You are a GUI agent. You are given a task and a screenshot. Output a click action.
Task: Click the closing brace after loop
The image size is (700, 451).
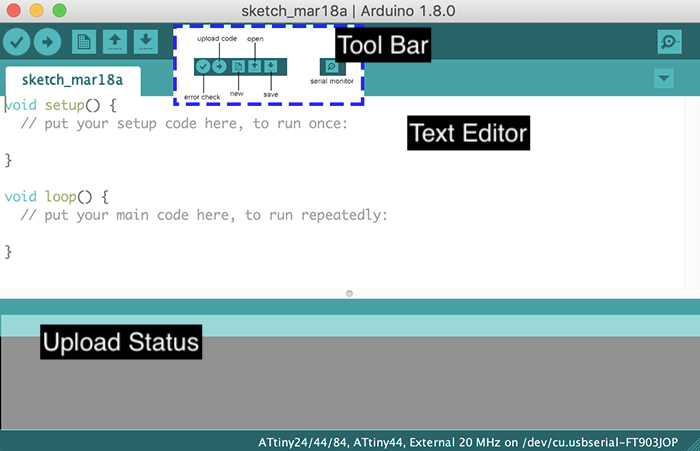coord(8,252)
